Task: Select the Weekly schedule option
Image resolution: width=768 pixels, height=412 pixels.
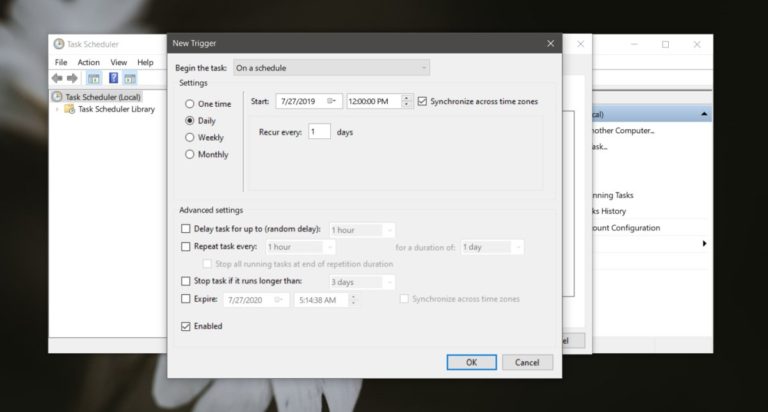Action: pos(190,137)
